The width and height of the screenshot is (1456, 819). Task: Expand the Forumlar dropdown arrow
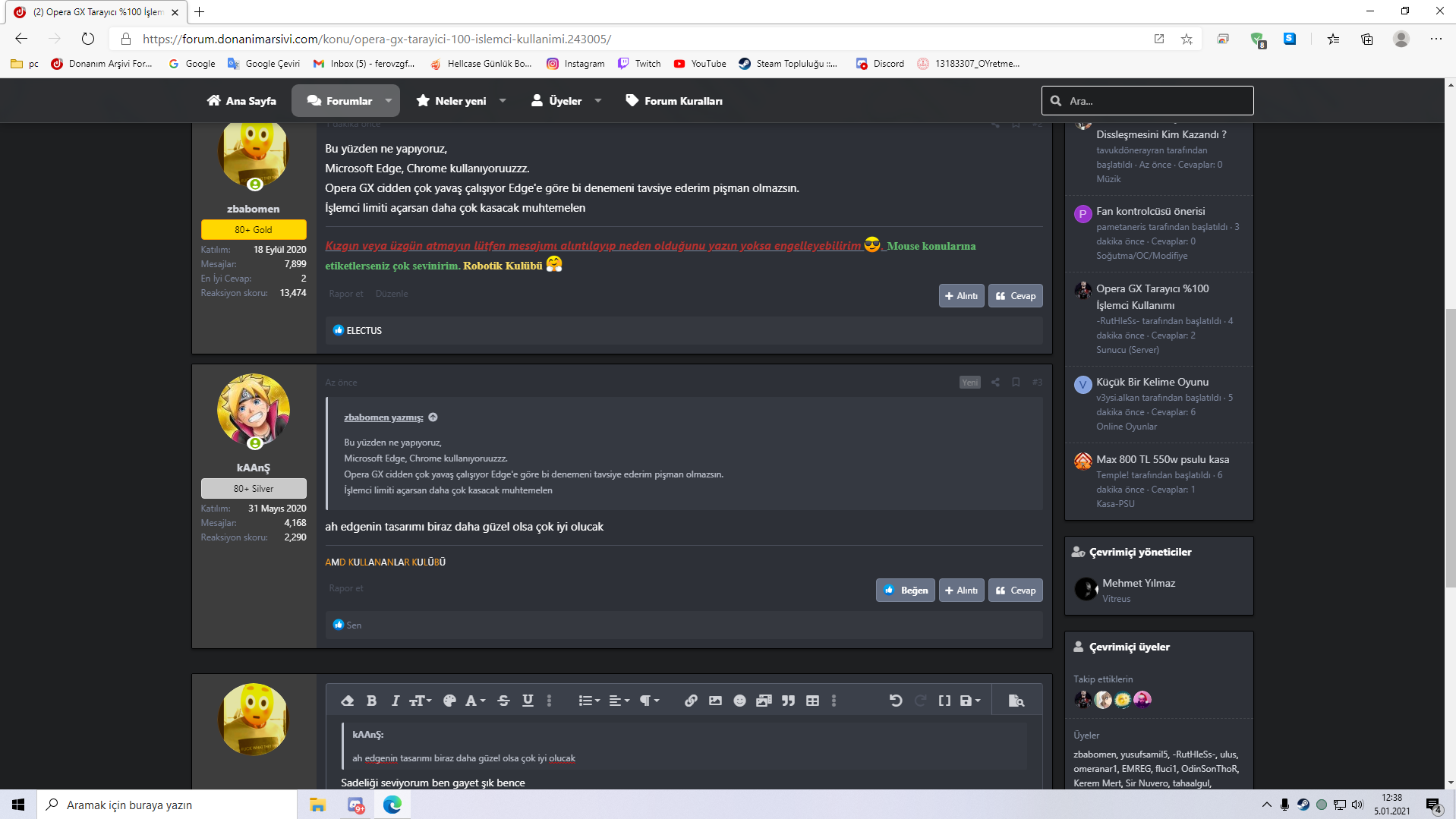tap(389, 101)
